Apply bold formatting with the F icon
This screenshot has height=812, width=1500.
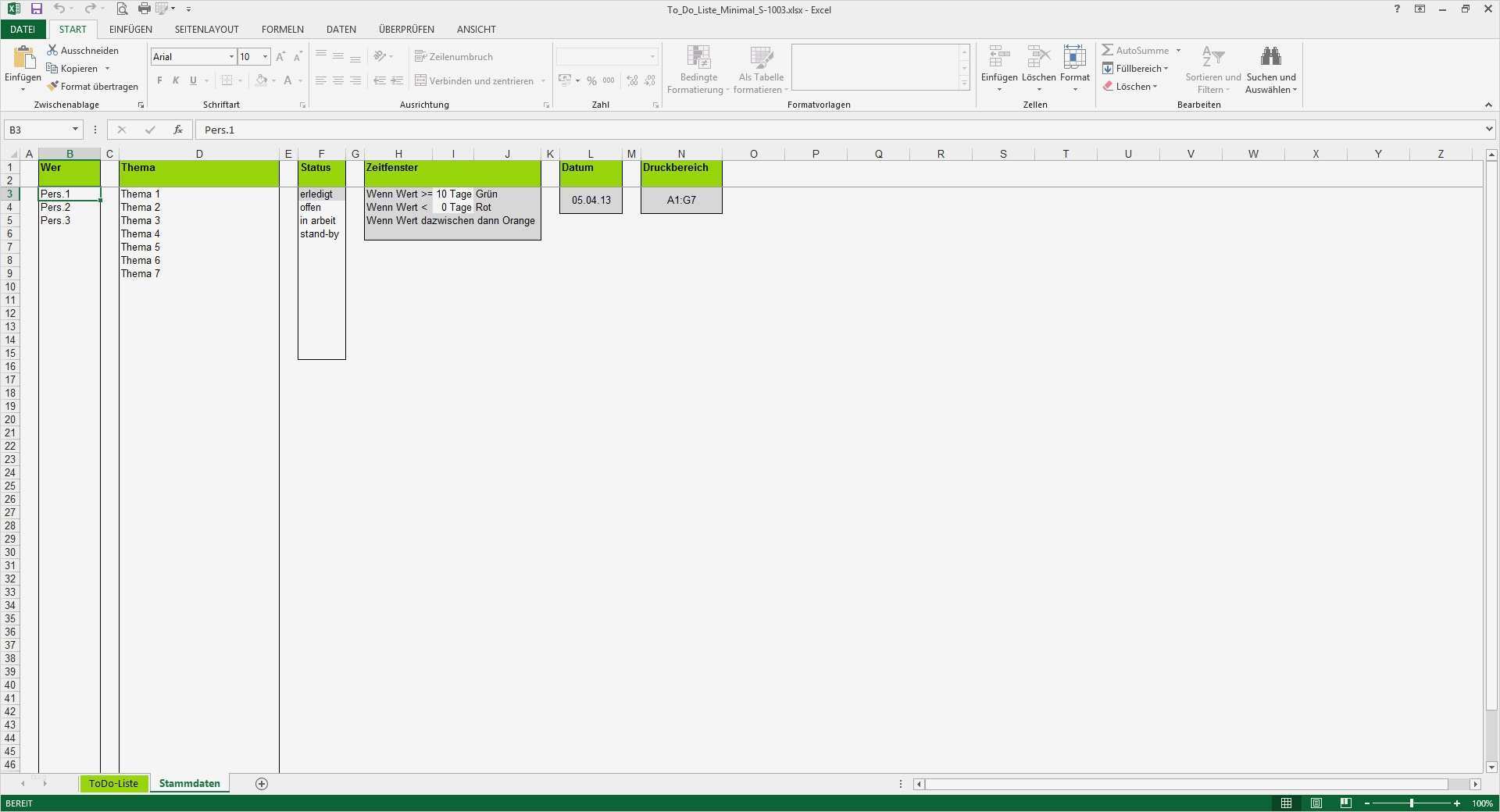159,80
